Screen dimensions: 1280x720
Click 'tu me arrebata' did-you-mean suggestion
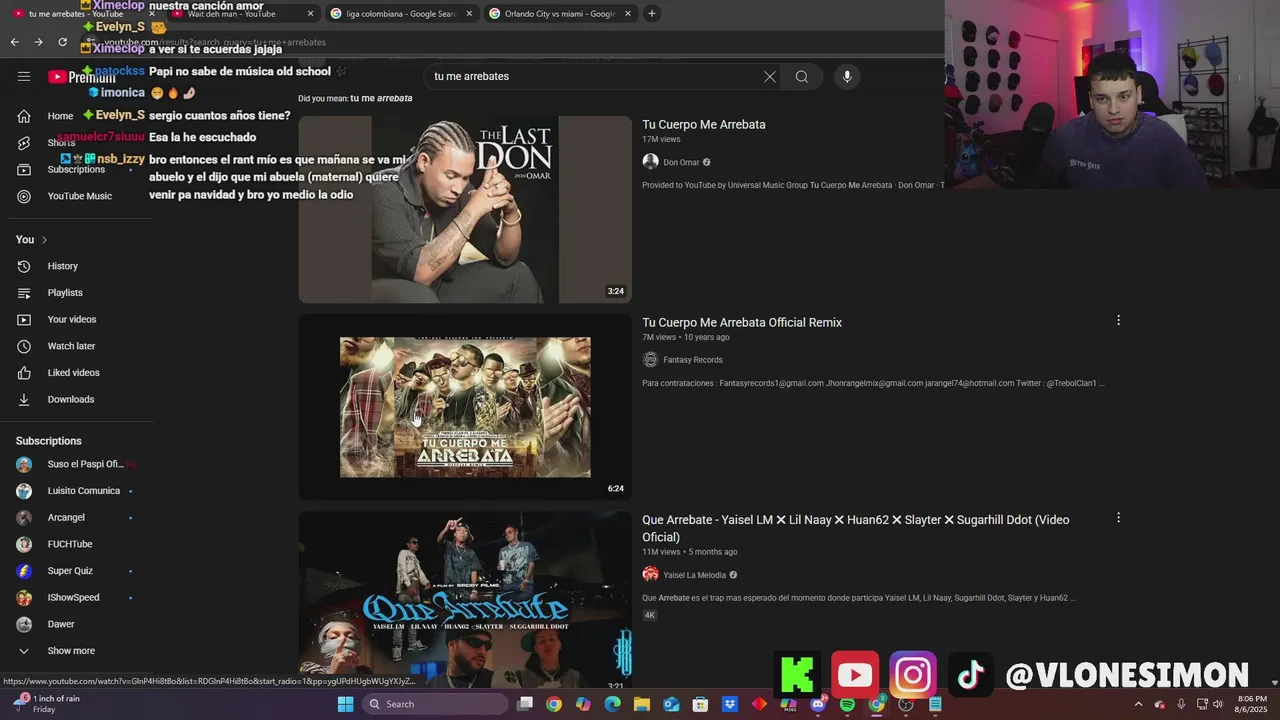(x=381, y=98)
